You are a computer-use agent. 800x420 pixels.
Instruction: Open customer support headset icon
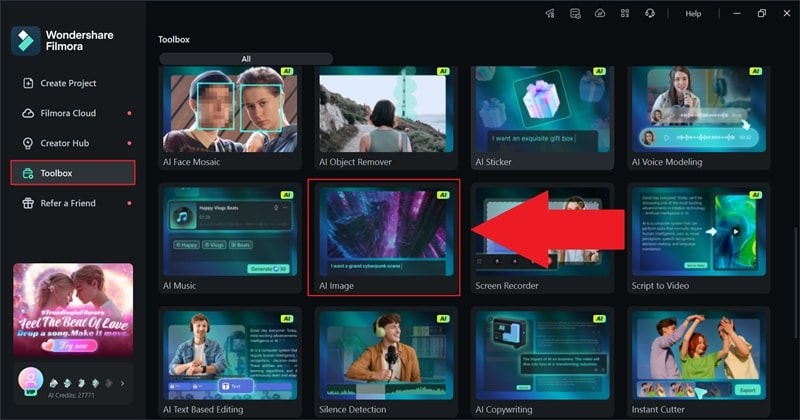(650, 14)
